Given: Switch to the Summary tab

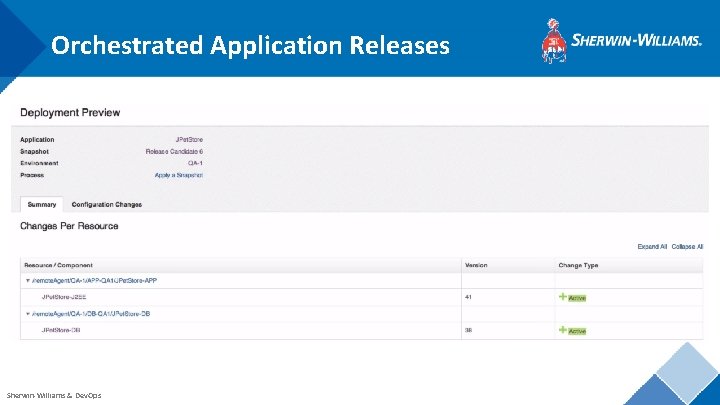Looking at the screenshot, I should pos(42,204).
